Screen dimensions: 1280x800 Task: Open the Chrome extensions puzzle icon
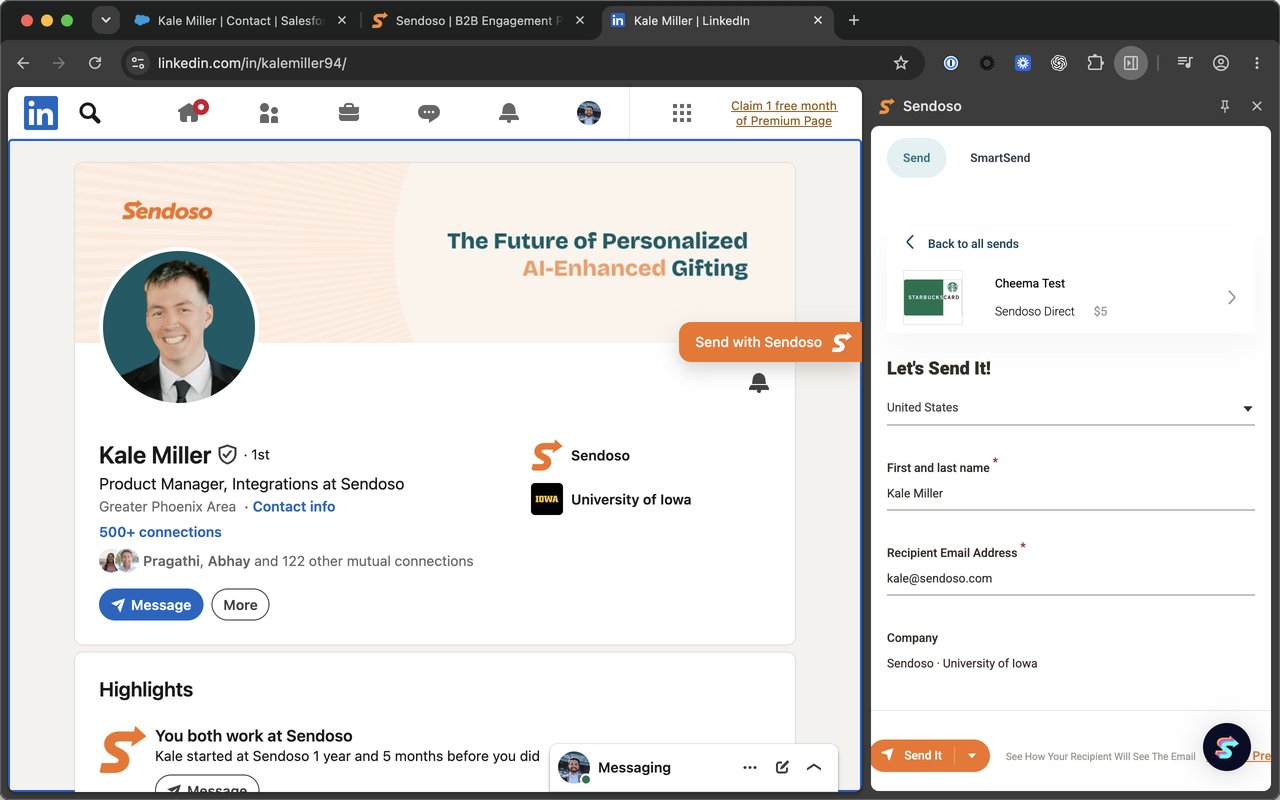pos(1095,63)
